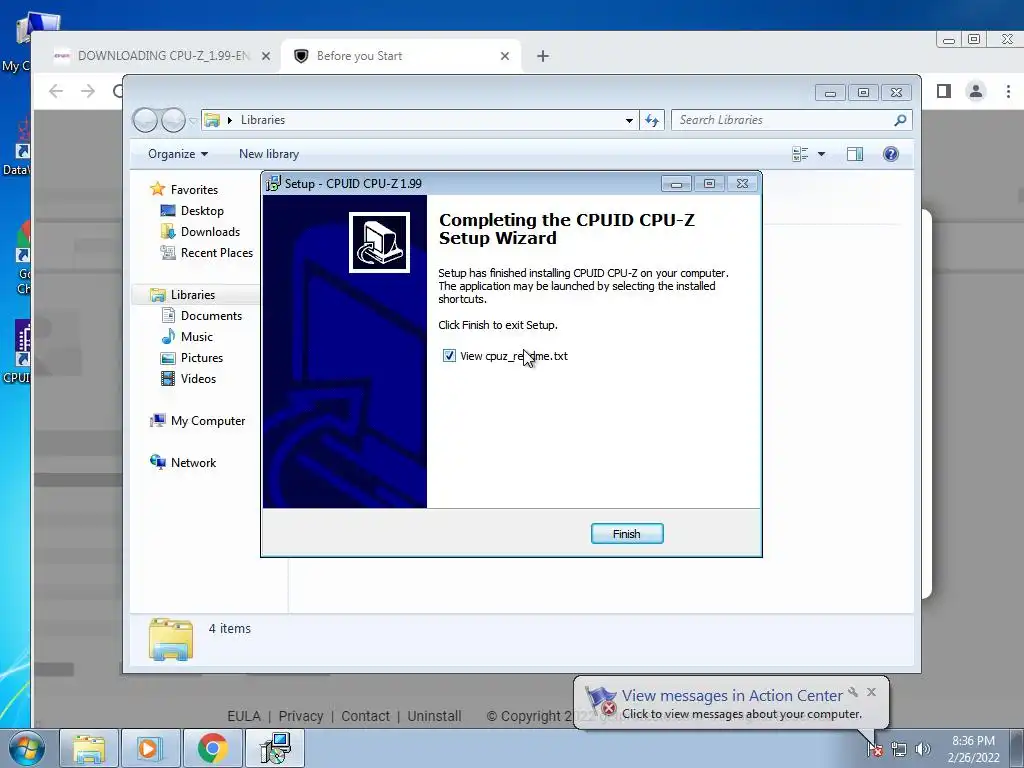
Task: Click the refresh icon next to address bar
Action: [652, 120]
